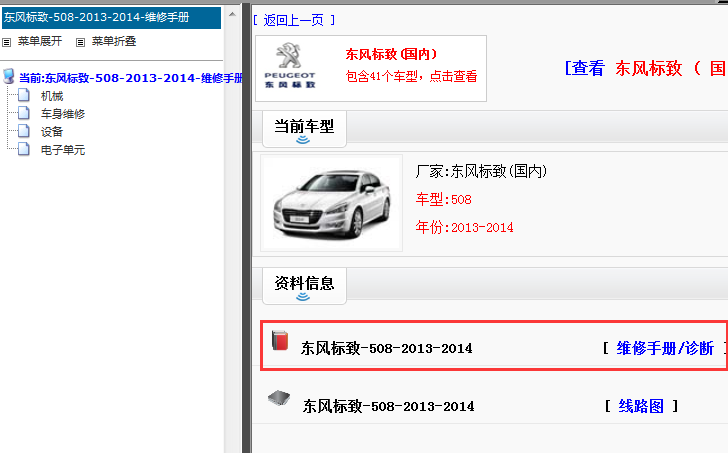This screenshot has width=728, height=453.
Task: Click the 车型:508 text
Action: click(443, 200)
